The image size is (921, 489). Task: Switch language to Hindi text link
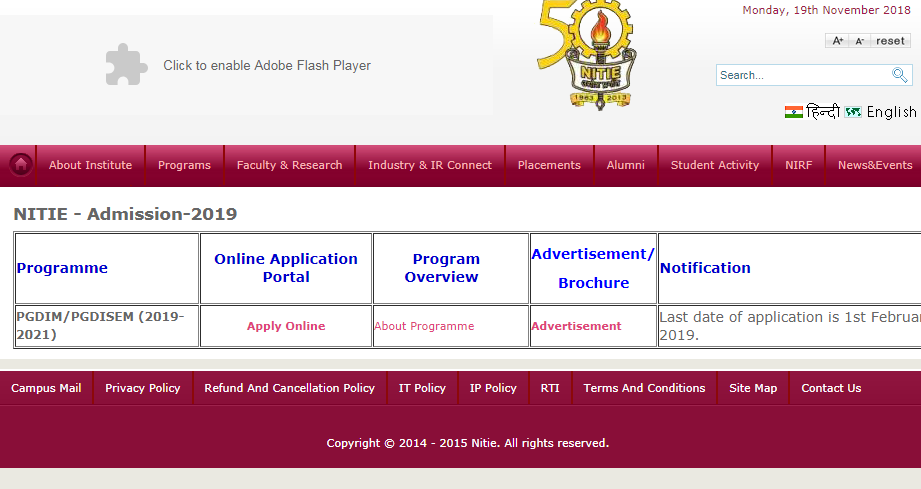(822, 111)
